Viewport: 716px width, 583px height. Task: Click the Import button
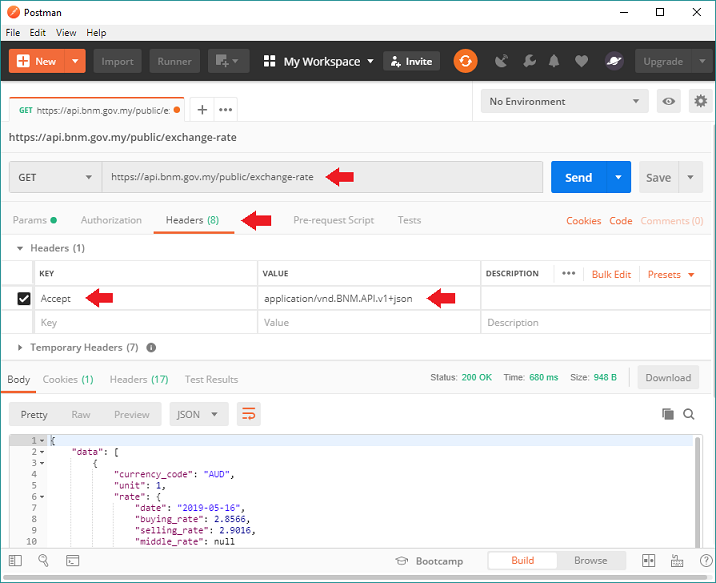pos(117,61)
